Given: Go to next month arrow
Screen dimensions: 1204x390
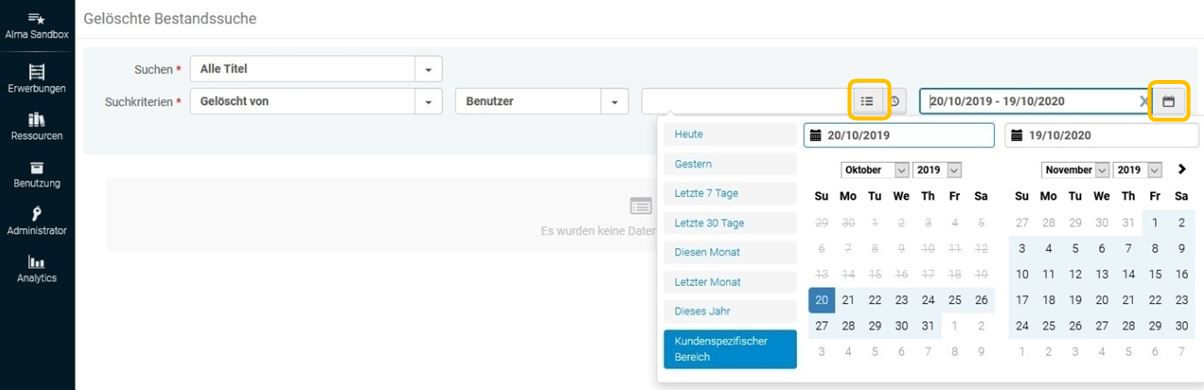Looking at the screenshot, I should coord(1182,170).
